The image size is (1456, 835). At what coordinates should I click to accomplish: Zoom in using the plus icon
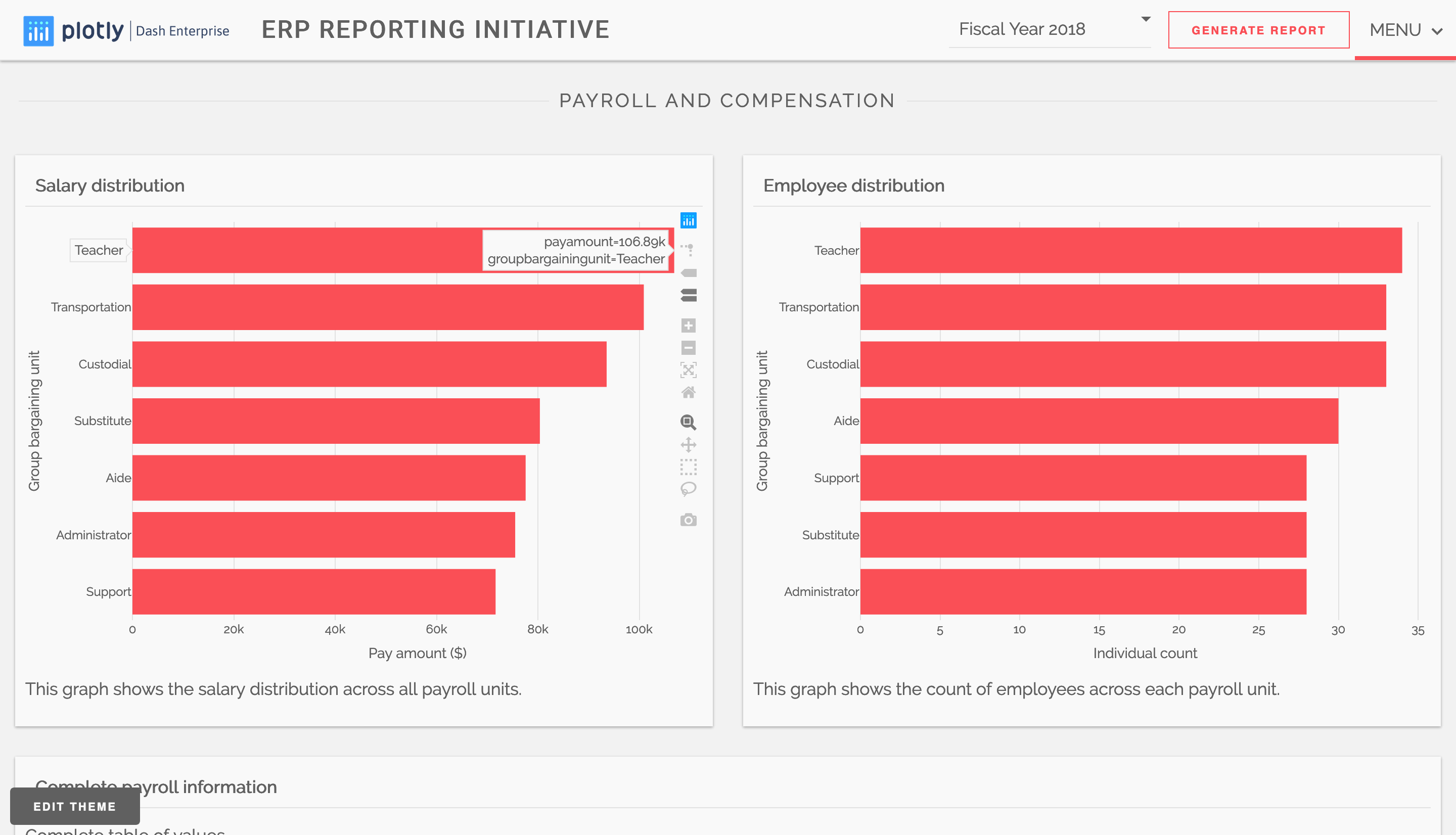pos(688,326)
